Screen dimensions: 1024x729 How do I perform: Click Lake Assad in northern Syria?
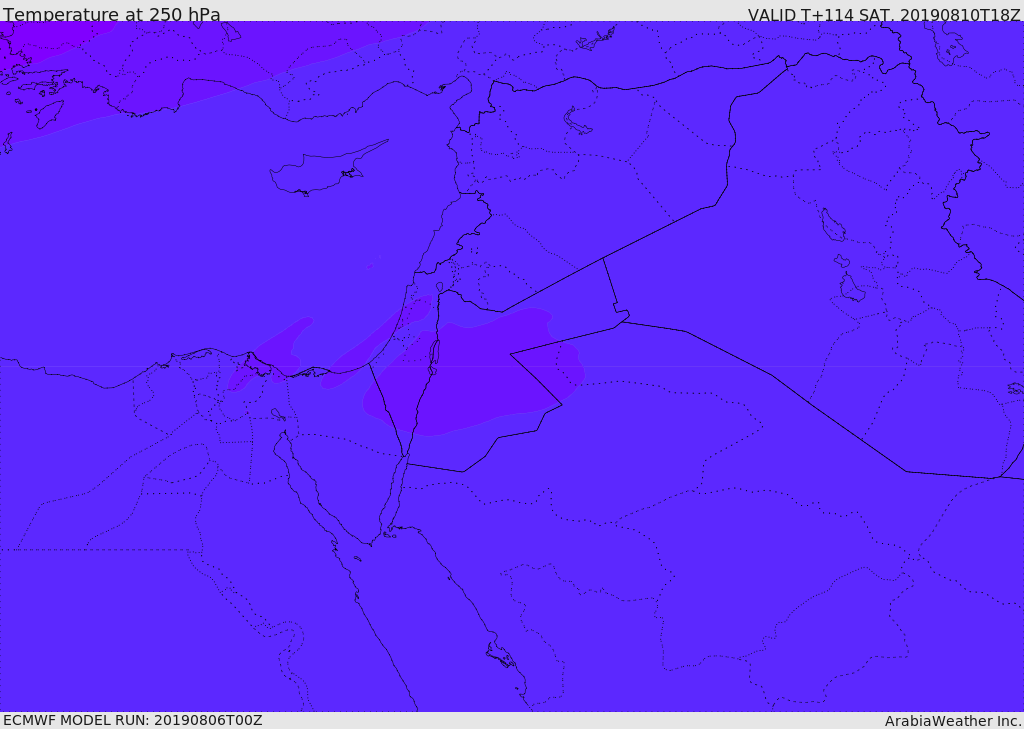click(578, 122)
